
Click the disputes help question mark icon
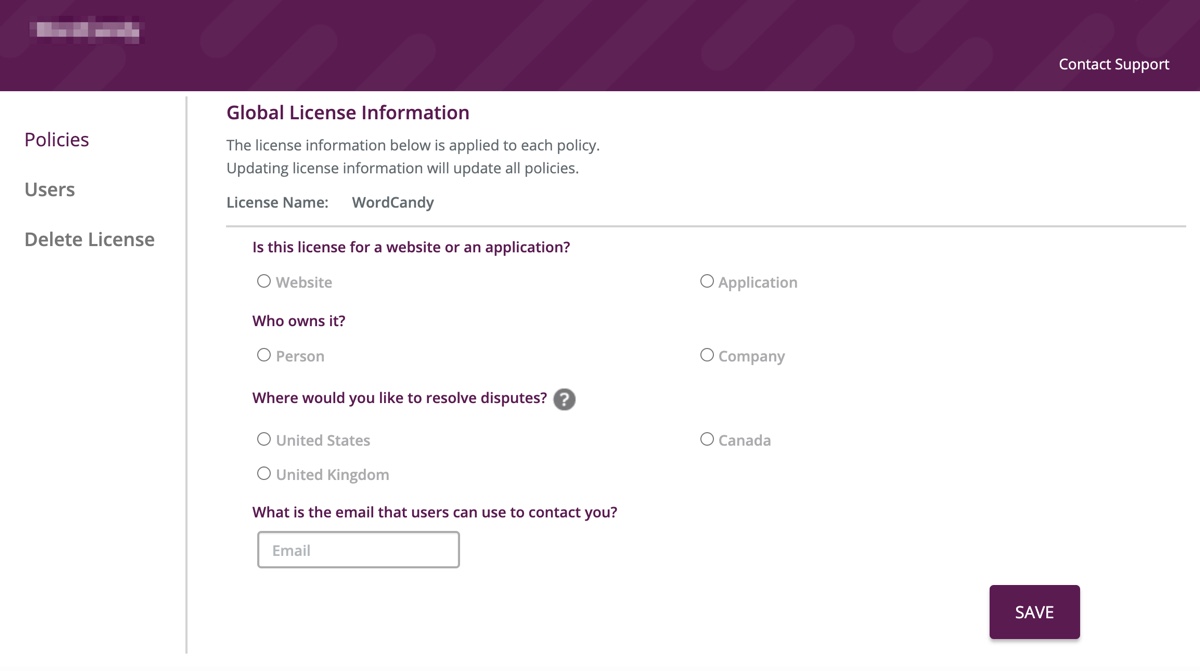pos(564,399)
